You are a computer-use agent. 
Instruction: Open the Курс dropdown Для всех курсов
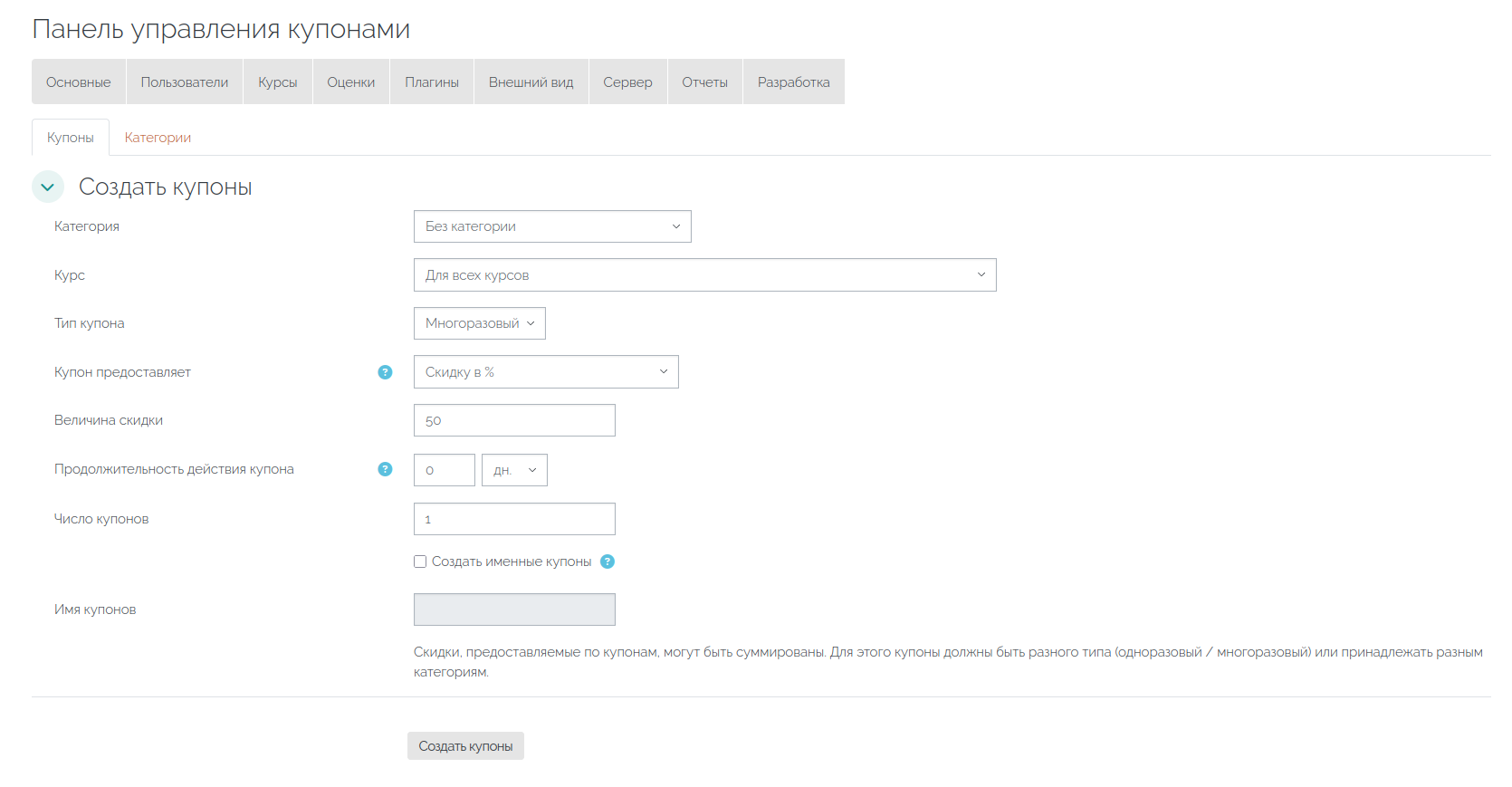click(x=704, y=275)
